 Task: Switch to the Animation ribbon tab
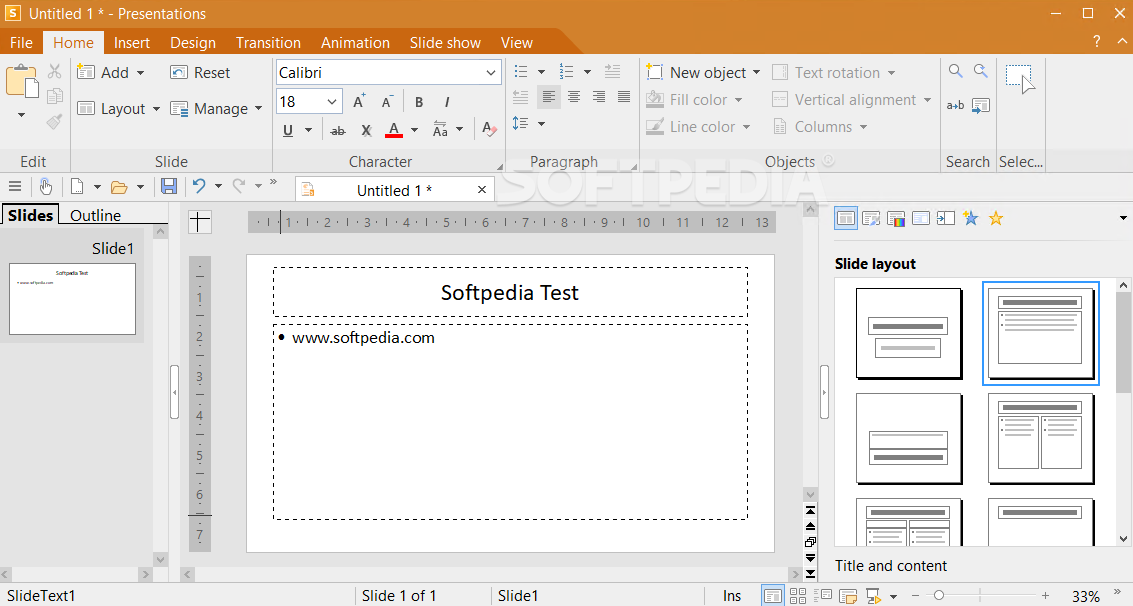(x=355, y=43)
